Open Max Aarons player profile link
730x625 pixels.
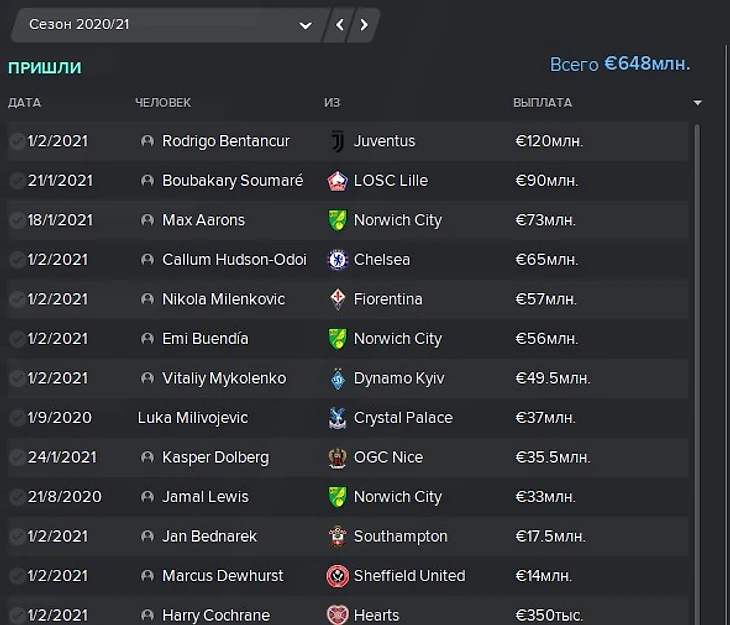point(203,220)
